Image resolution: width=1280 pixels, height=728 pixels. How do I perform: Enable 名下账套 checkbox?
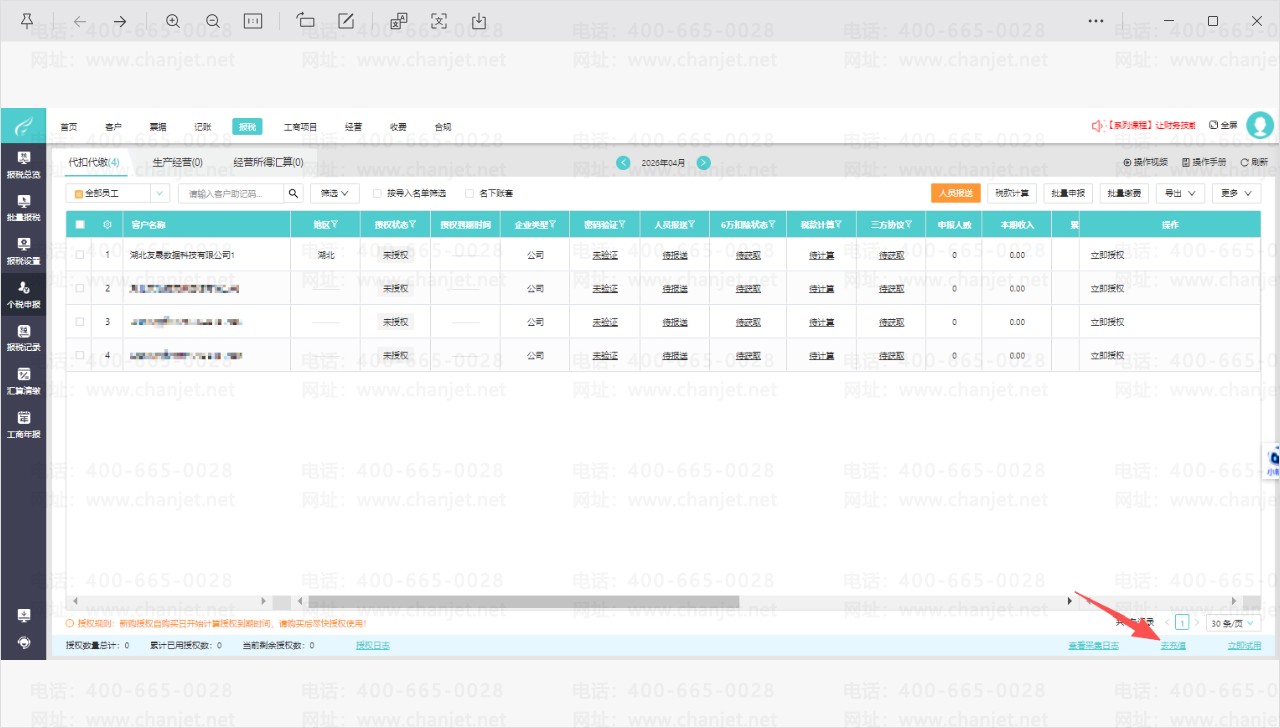[470, 193]
